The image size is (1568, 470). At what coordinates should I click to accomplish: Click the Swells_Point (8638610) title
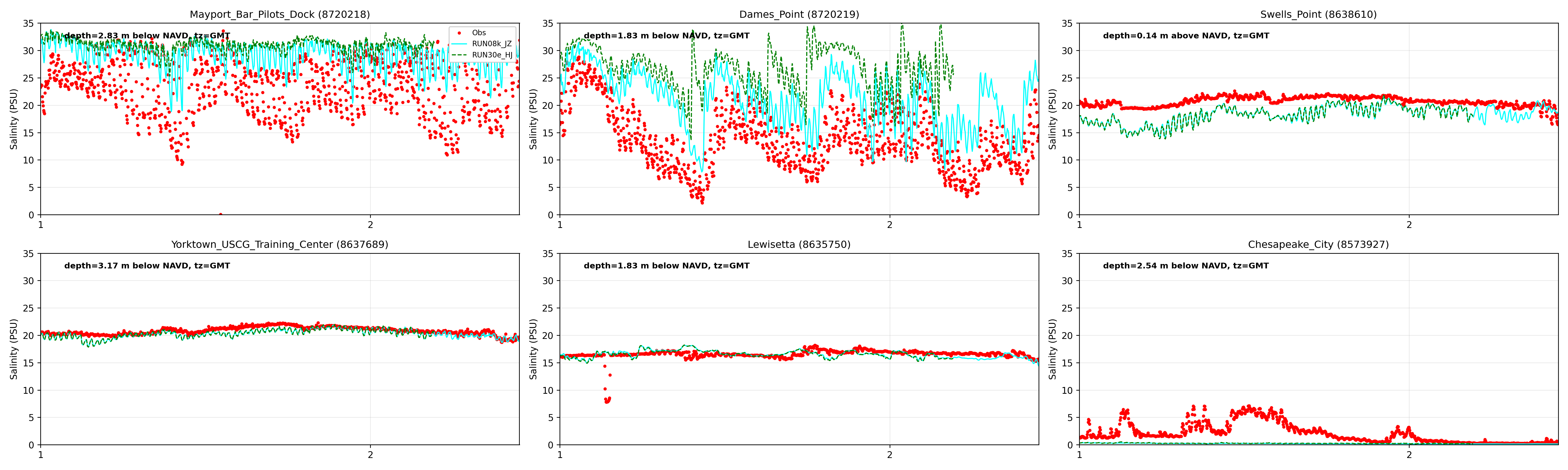coord(1318,14)
